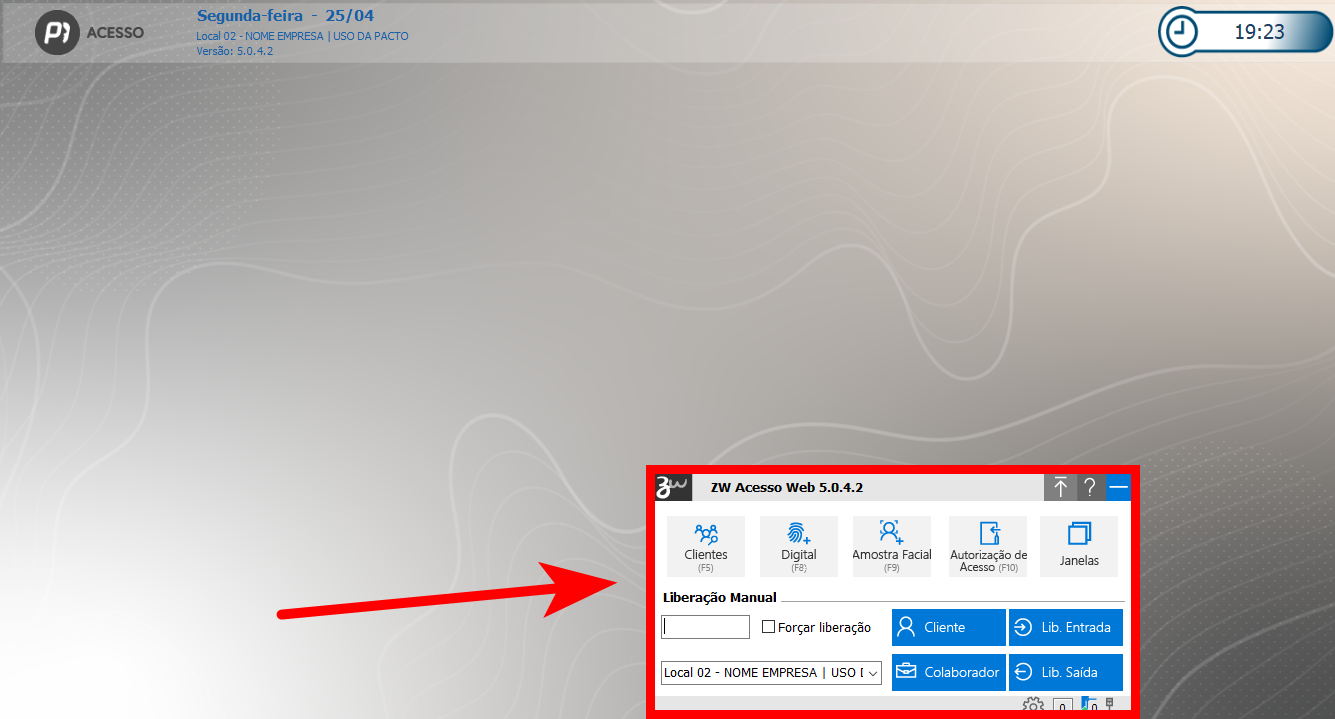The width and height of the screenshot is (1335, 719).
Task: Open help with the question mark icon
Action: (x=1090, y=488)
